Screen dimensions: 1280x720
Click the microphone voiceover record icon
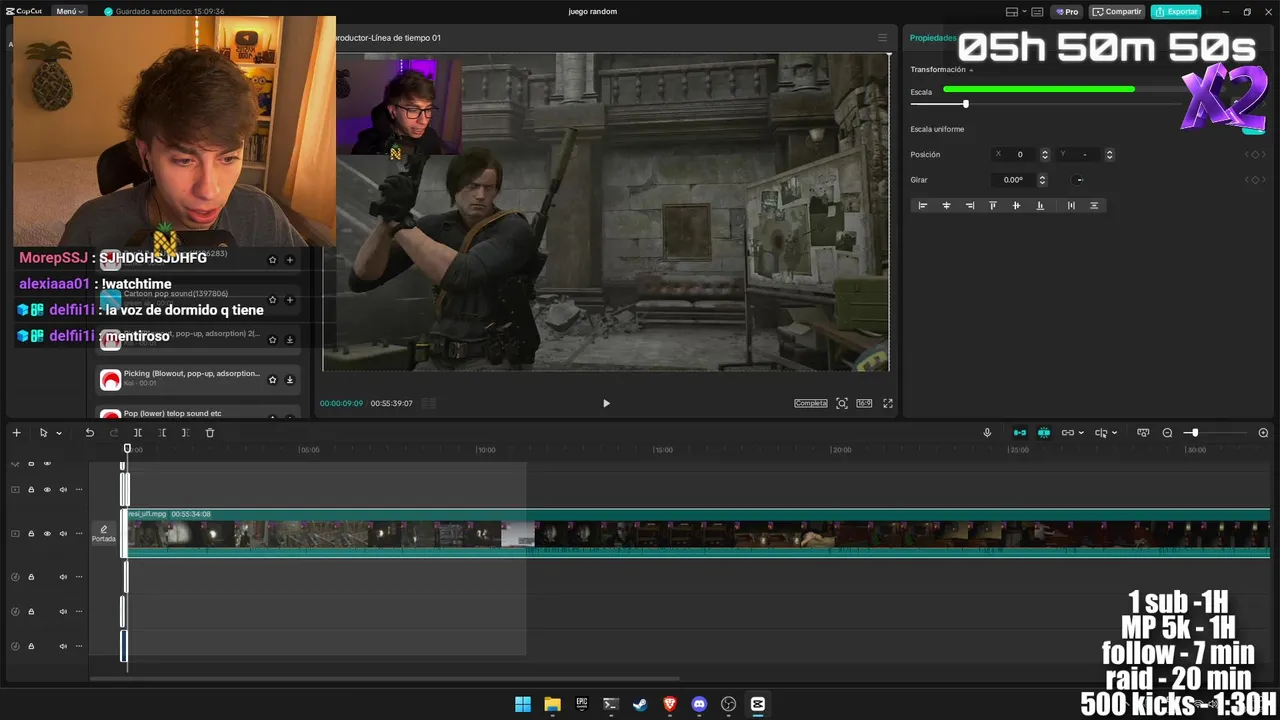pos(987,433)
